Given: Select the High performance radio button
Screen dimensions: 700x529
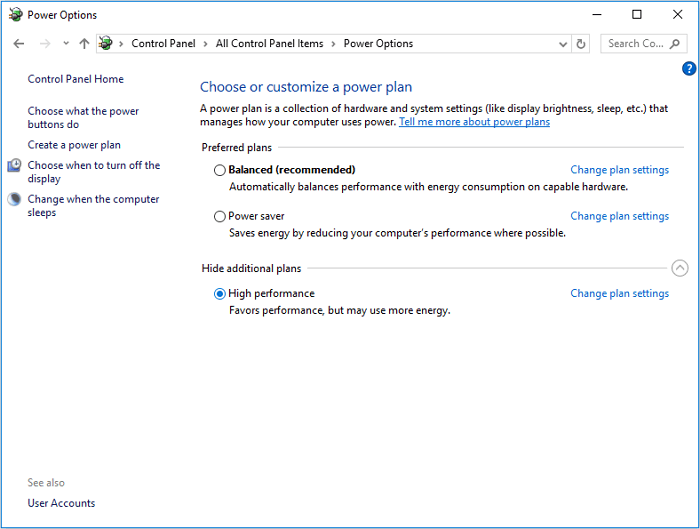Looking at the screenshot, I should click(220, 294).
